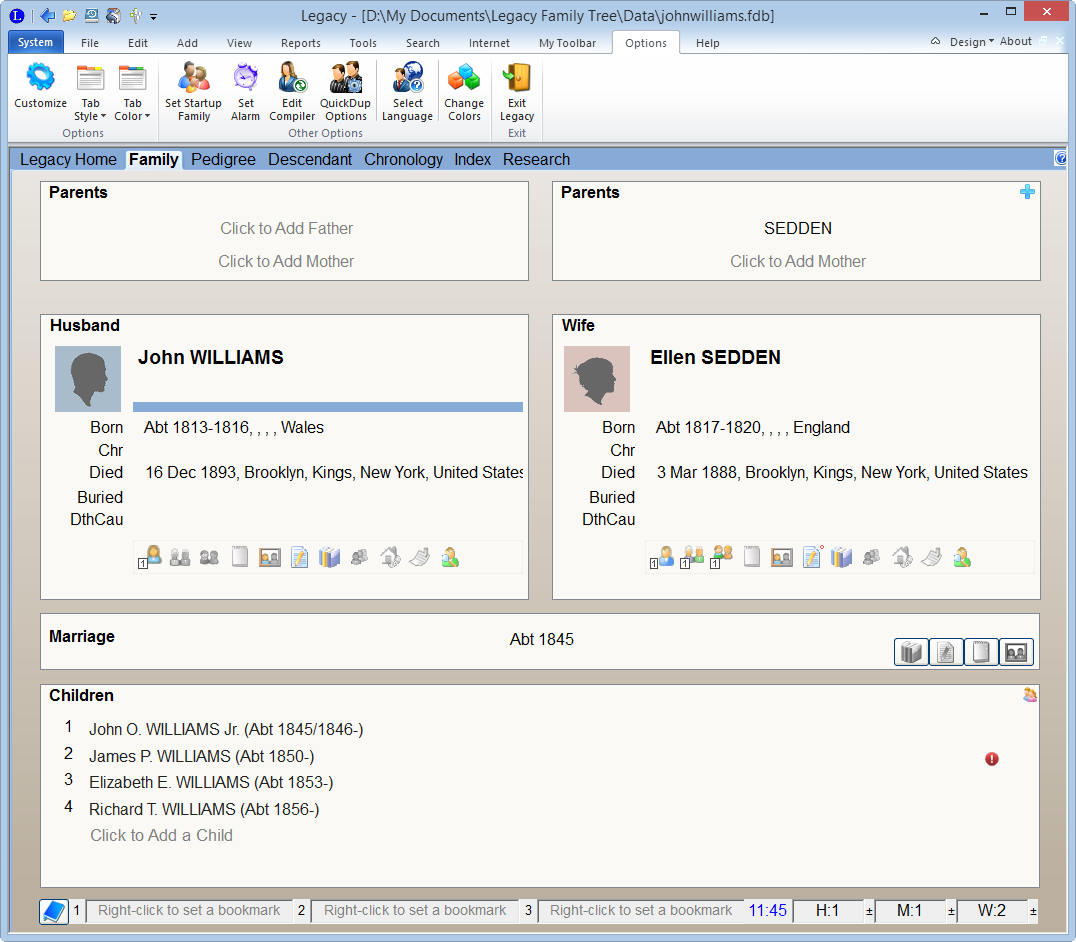
Task: Click to Add Mother for wife
Action: point(798,261)
